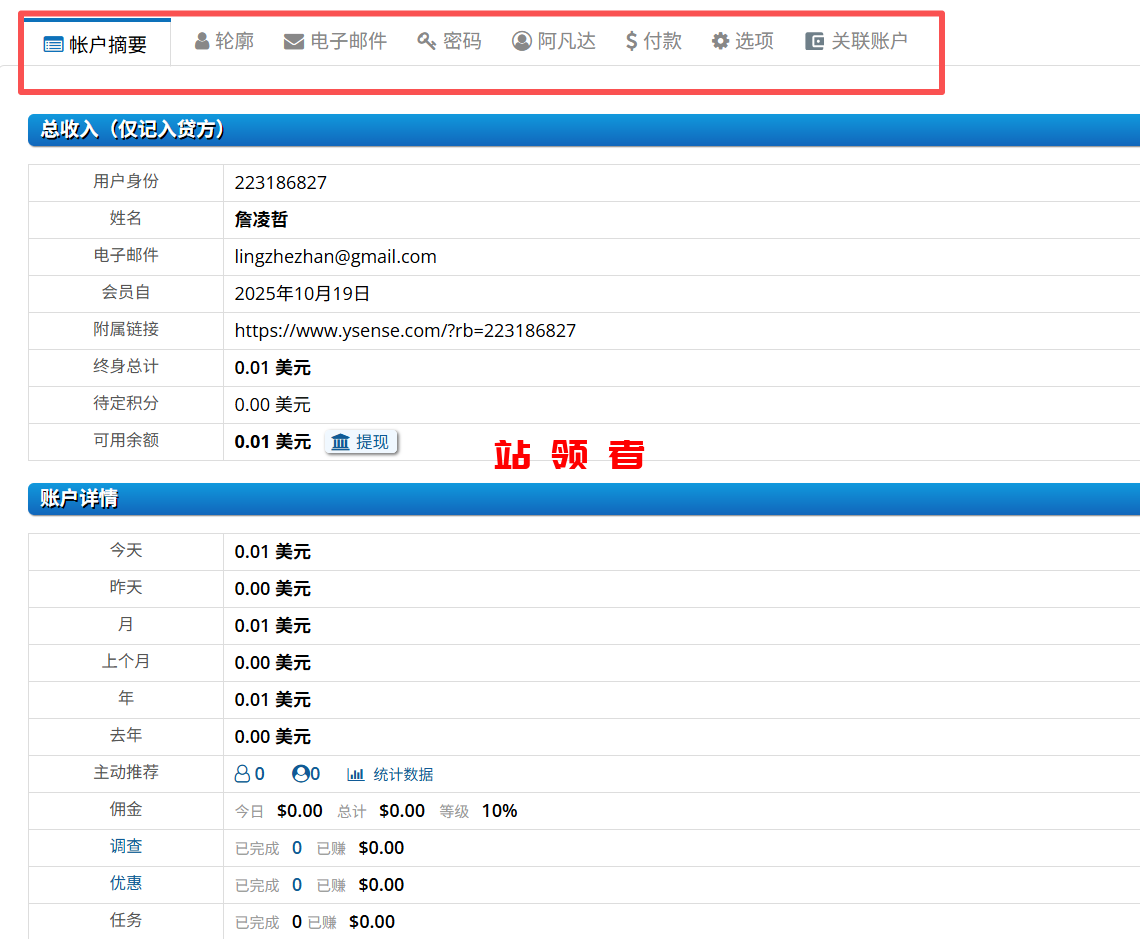This screenshot has width=1140, height=939.
Task: Open the 统计数据 link
Action: tap(403, 775)
